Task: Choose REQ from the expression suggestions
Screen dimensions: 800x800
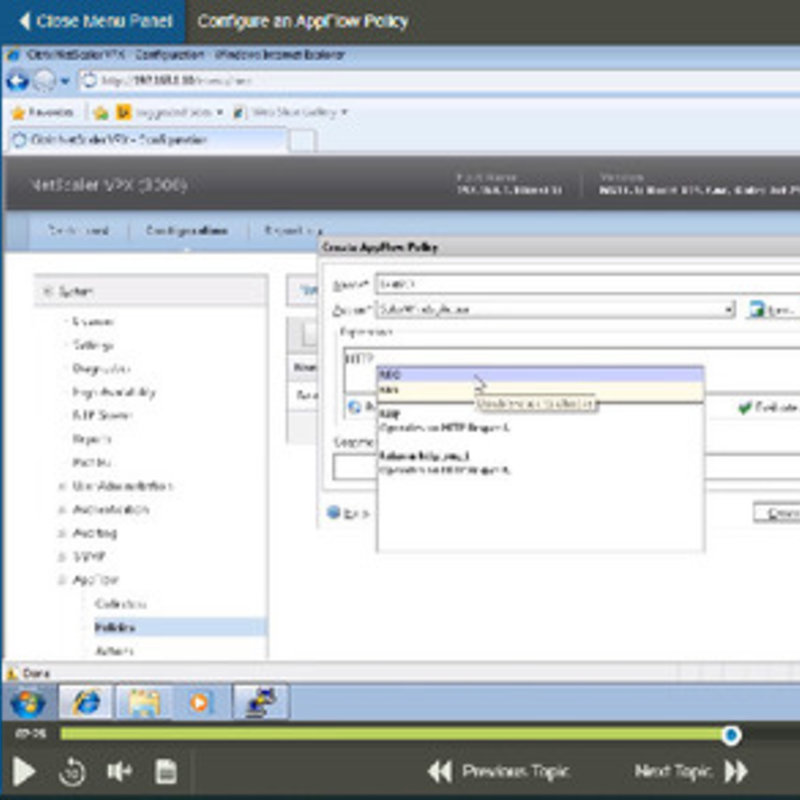Action: pyautogui.click(x=540, y=375)
